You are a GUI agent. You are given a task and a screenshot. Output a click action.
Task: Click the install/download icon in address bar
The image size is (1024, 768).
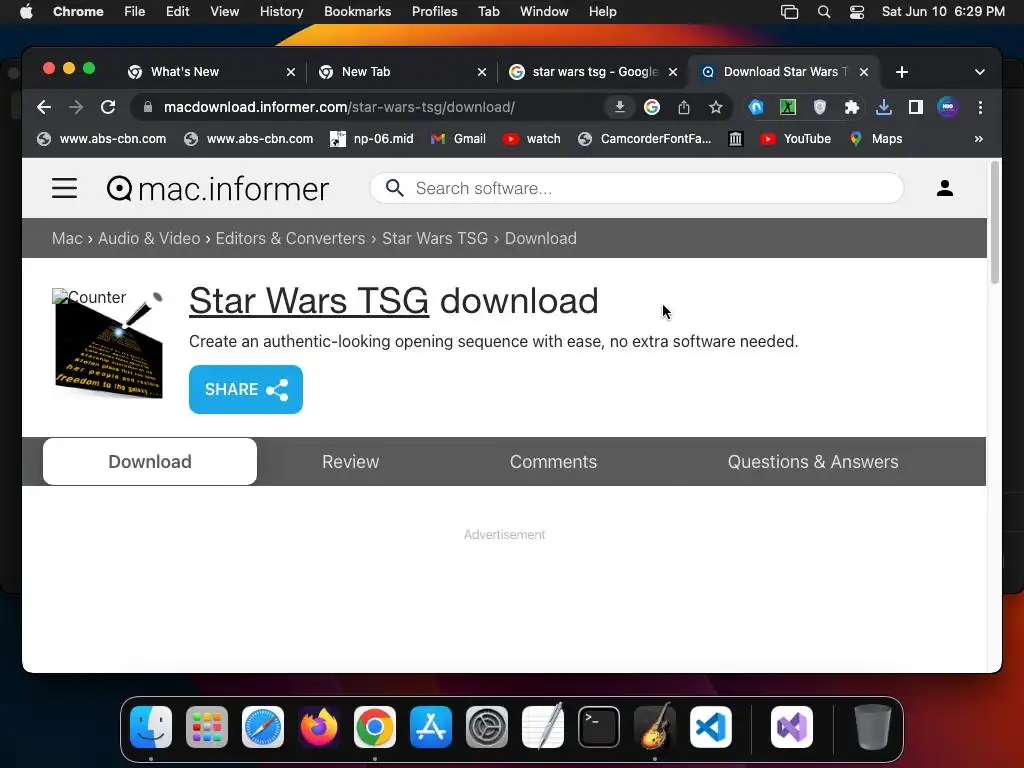click(620, 107)
